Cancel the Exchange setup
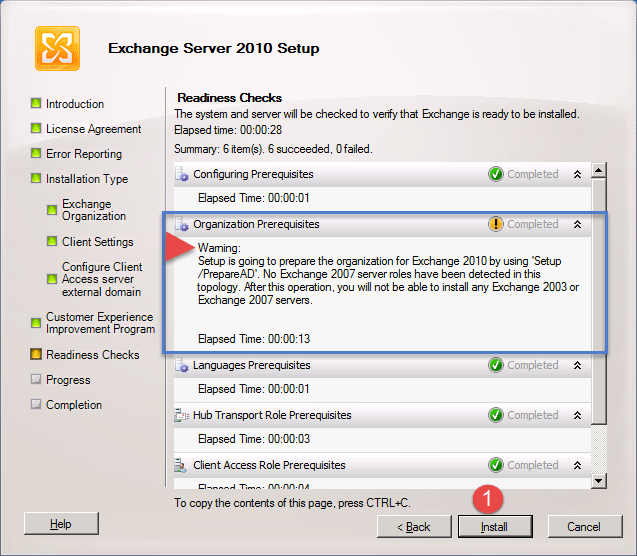637x556 pixels. [585, 527]
